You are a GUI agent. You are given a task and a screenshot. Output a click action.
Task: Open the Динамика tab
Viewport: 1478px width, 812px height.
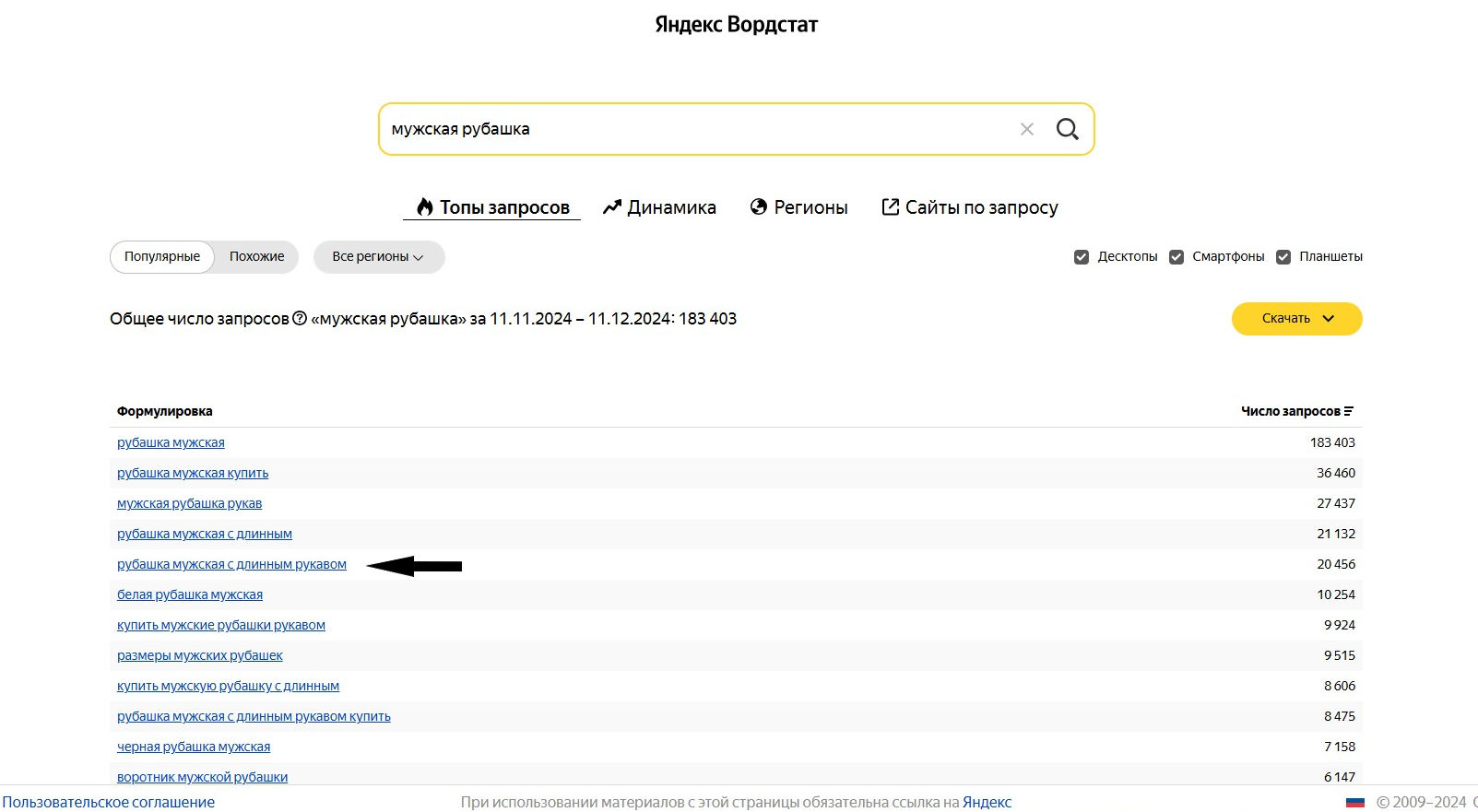point(659,207)
